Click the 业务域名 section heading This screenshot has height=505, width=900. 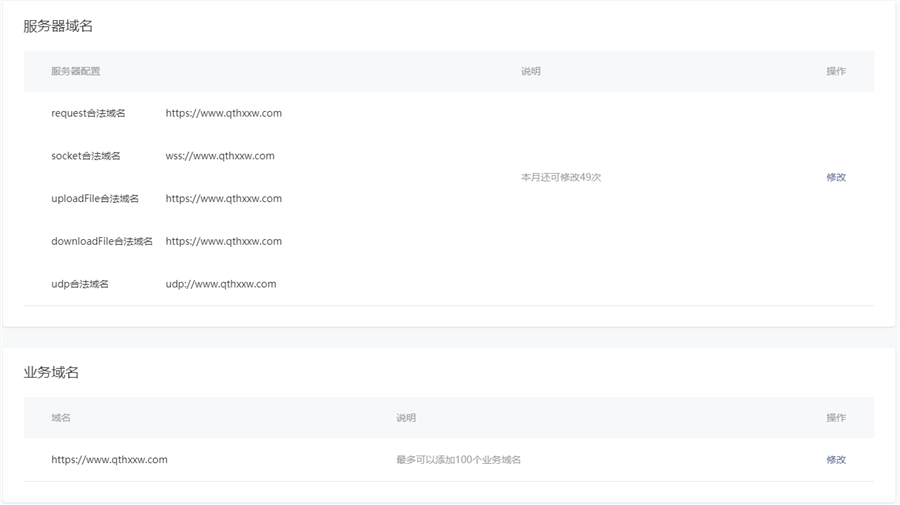coord(51,372)
